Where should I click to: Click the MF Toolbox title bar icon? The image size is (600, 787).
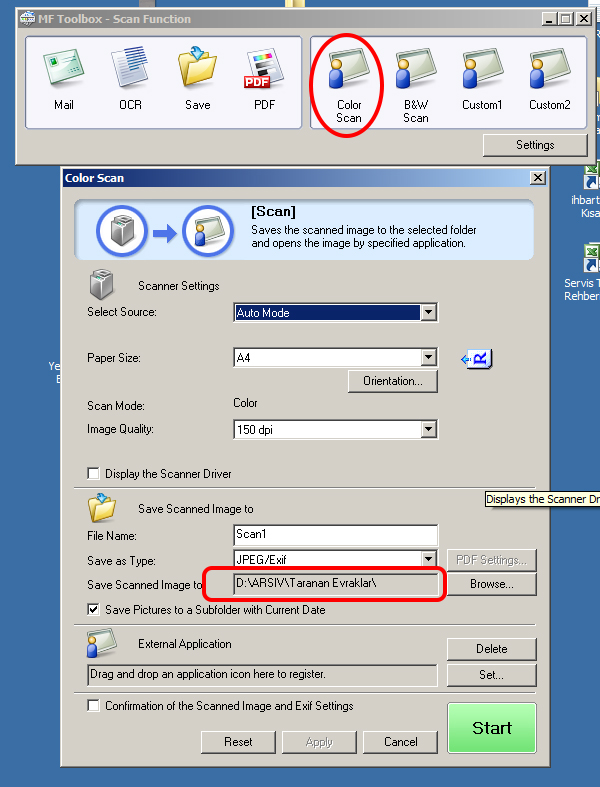pos(27,19)
